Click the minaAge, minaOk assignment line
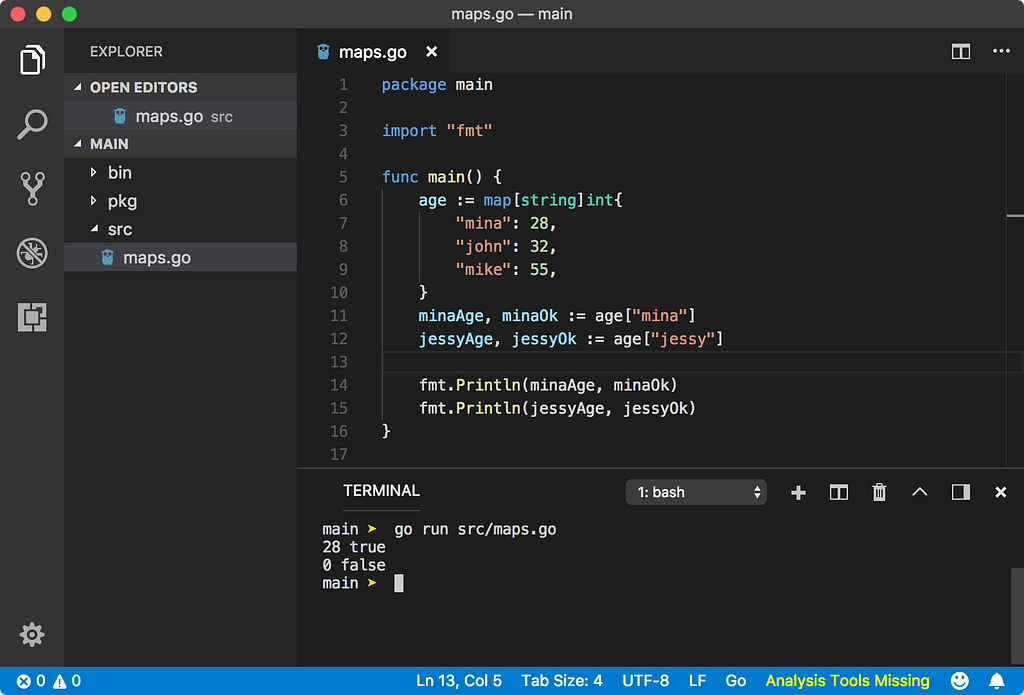The width and height of the screenshot is (1024, 695). coord(557,316)
